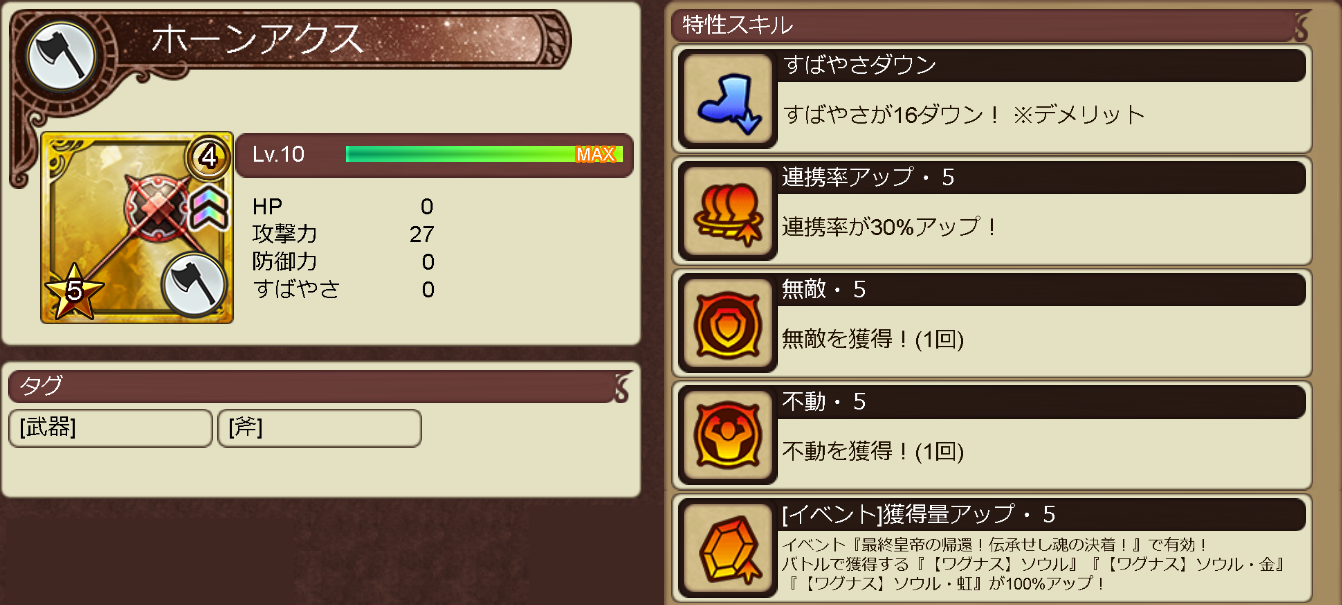This screenshot has width=1342, height=605.
Task: Click the 不動 skill icon
Action: (728, 435)
